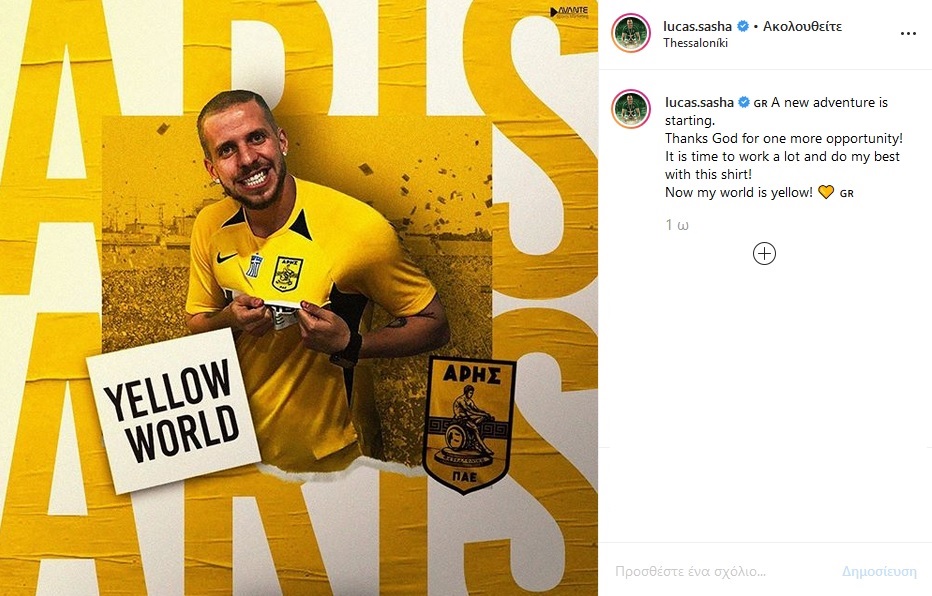Viewport: 932px width, 596px height.
Task: Click the small club badge on the shirt
Action: point(288,274)
